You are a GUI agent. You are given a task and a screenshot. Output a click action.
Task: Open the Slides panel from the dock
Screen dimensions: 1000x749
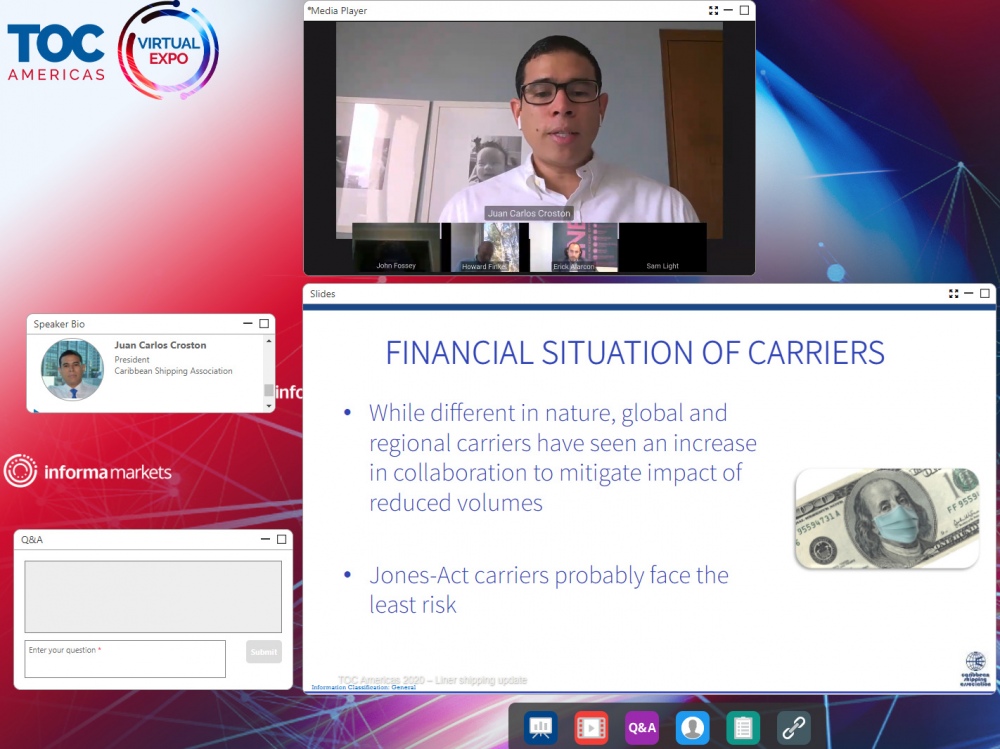point(541,727)
